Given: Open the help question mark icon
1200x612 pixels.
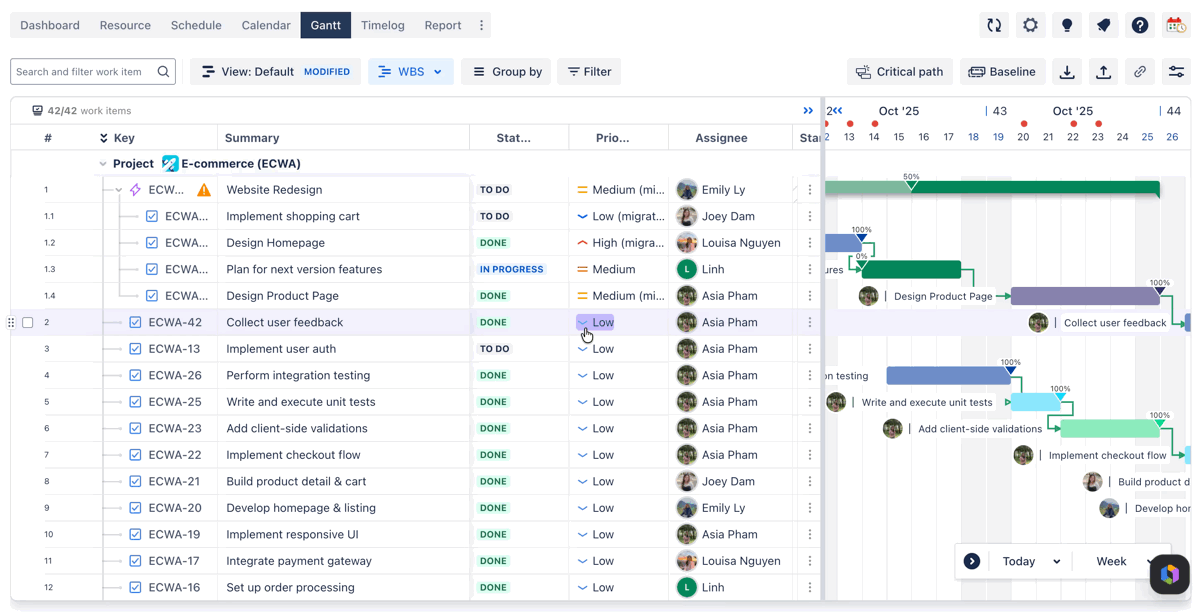Looking at the screenshot, I should 1140,25.
